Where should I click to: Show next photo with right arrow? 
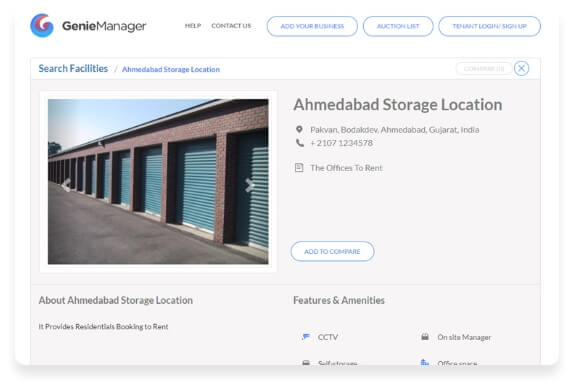[250, 185]
